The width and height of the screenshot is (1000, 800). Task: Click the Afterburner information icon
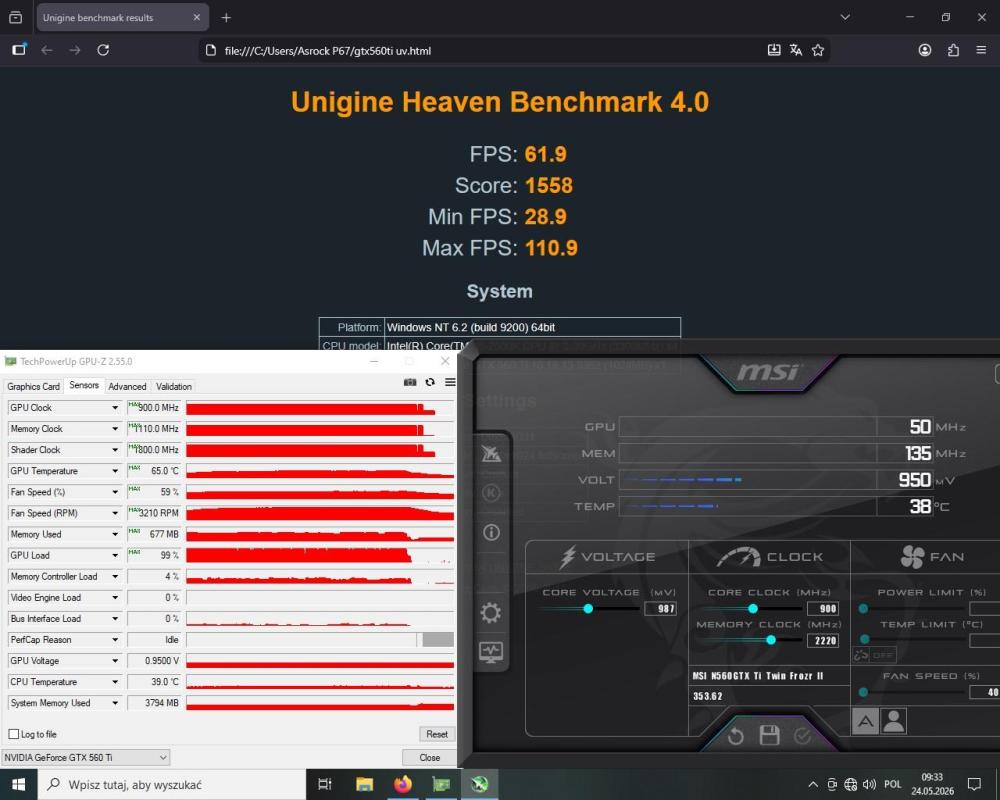pyautogui.click(x=490, y=532)
